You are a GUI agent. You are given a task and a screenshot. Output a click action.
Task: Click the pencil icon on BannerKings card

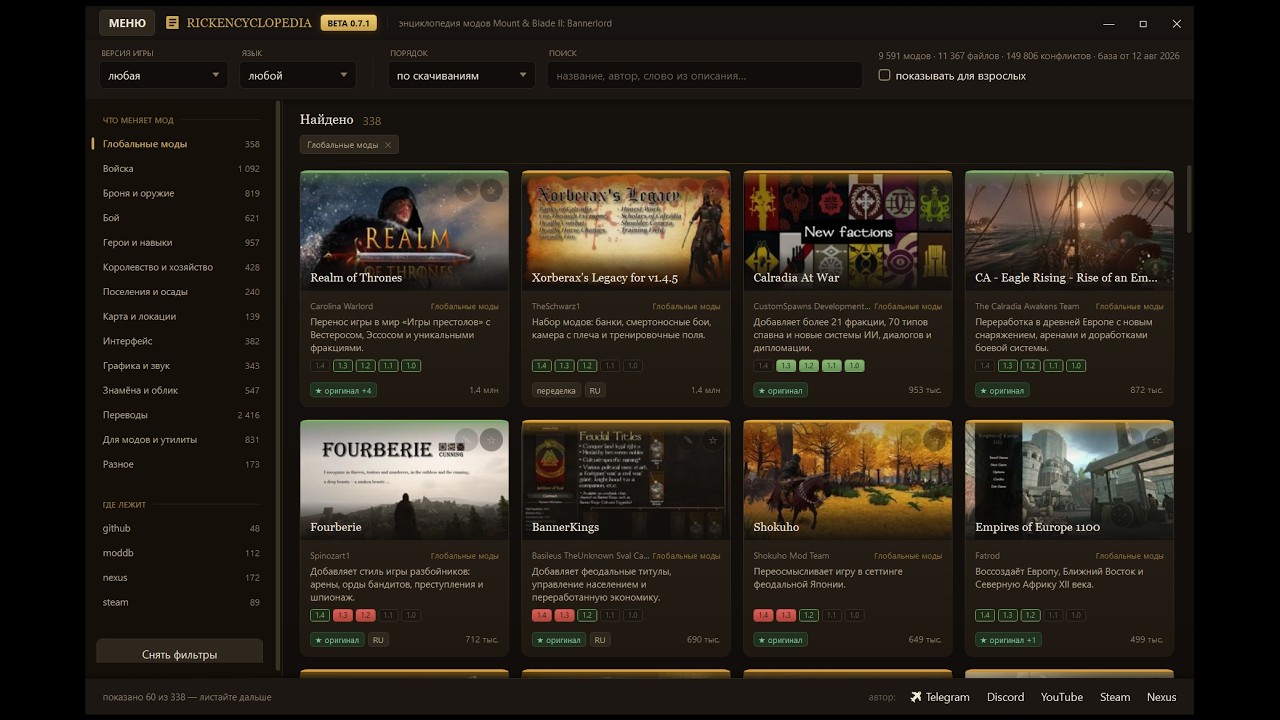688,439
